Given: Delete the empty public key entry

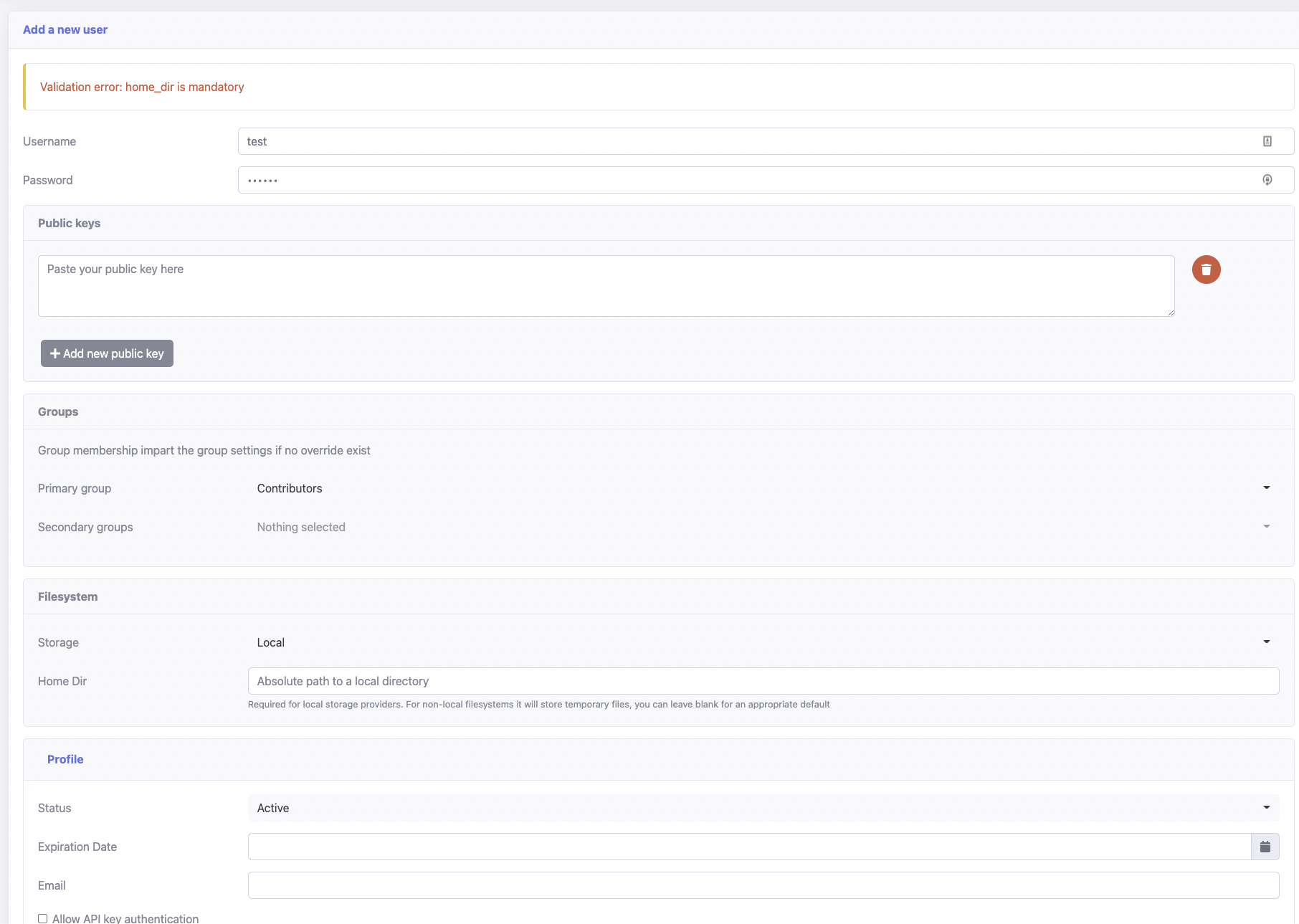Looking at the screenshot, I should [1207, 270].
